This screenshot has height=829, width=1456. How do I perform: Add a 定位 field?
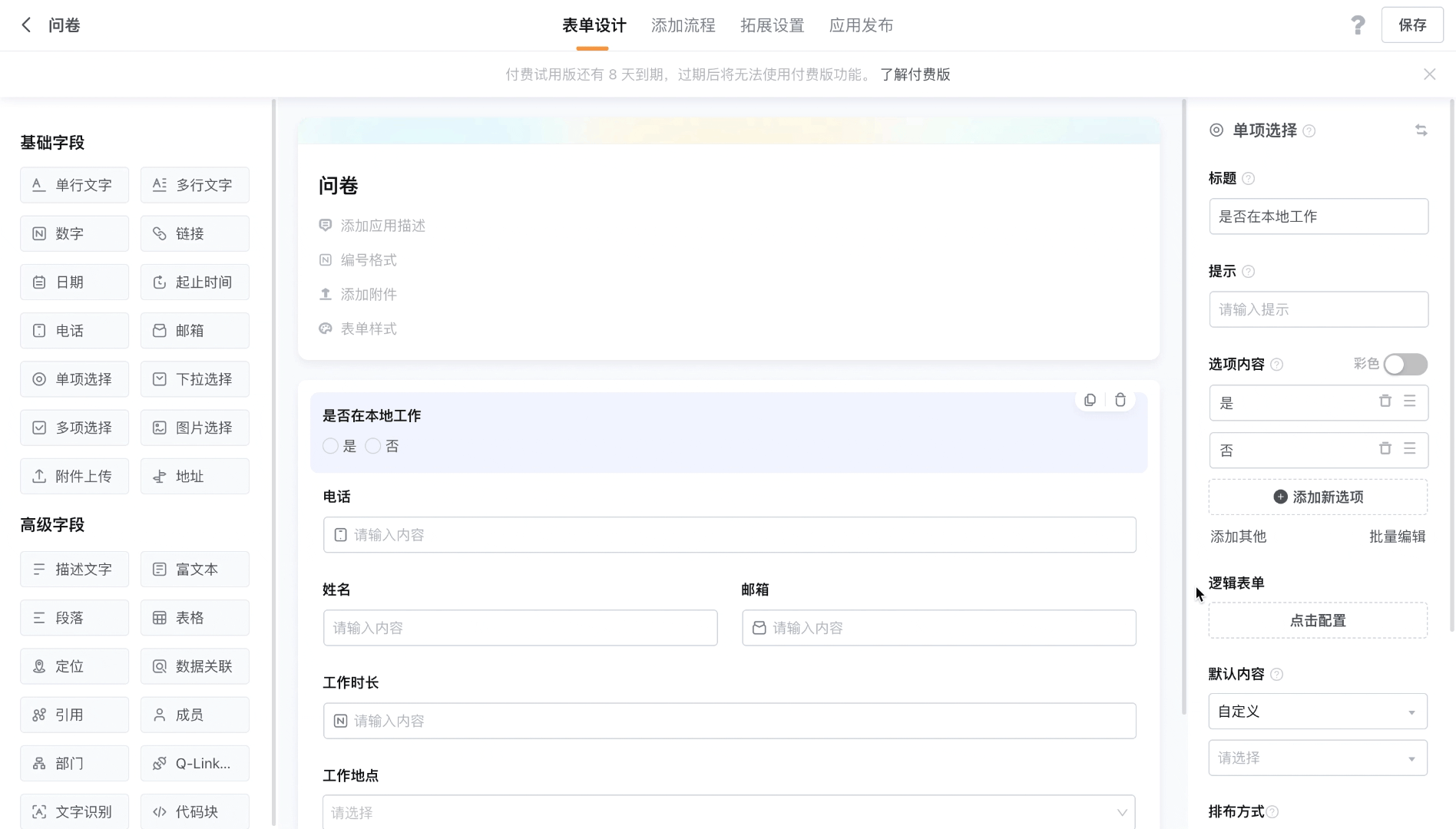[x=74, y=666]
